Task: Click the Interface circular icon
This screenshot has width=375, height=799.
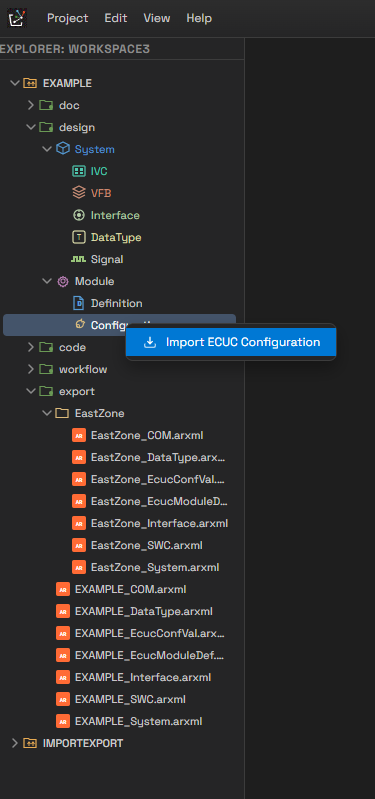Action: [x=78, y=215]
